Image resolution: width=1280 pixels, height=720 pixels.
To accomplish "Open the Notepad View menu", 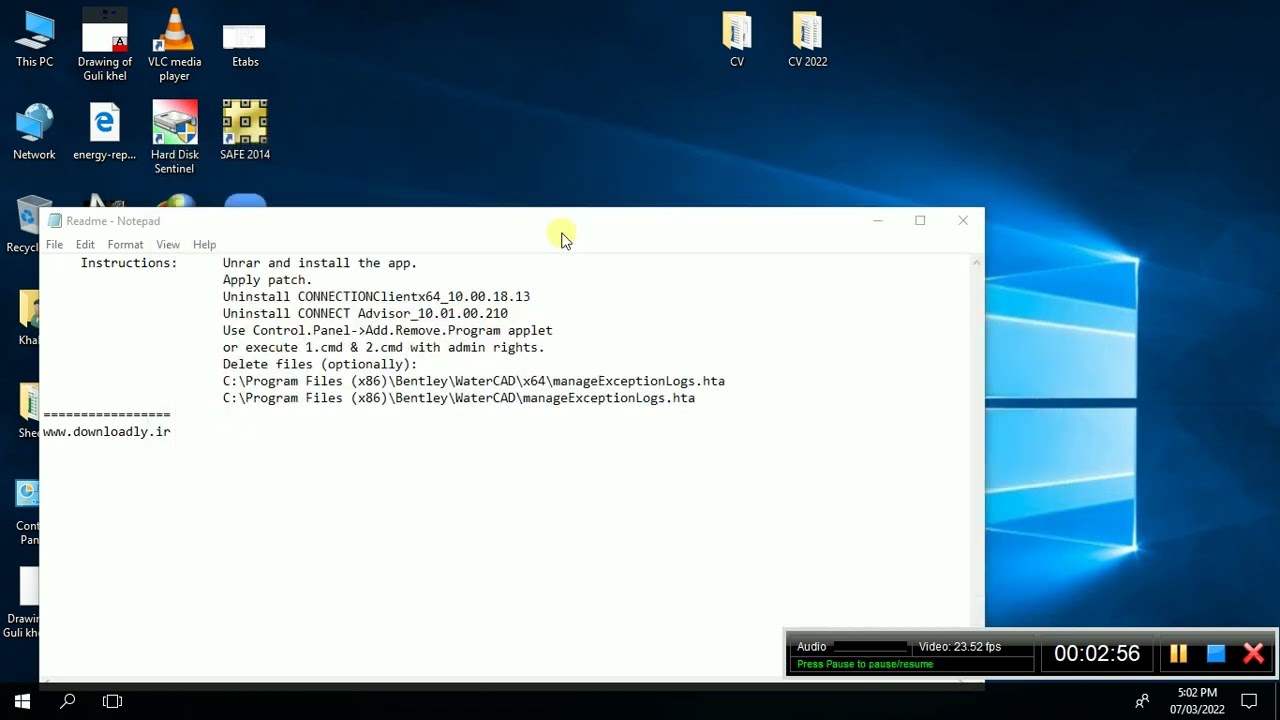I will tap(168, 244).
